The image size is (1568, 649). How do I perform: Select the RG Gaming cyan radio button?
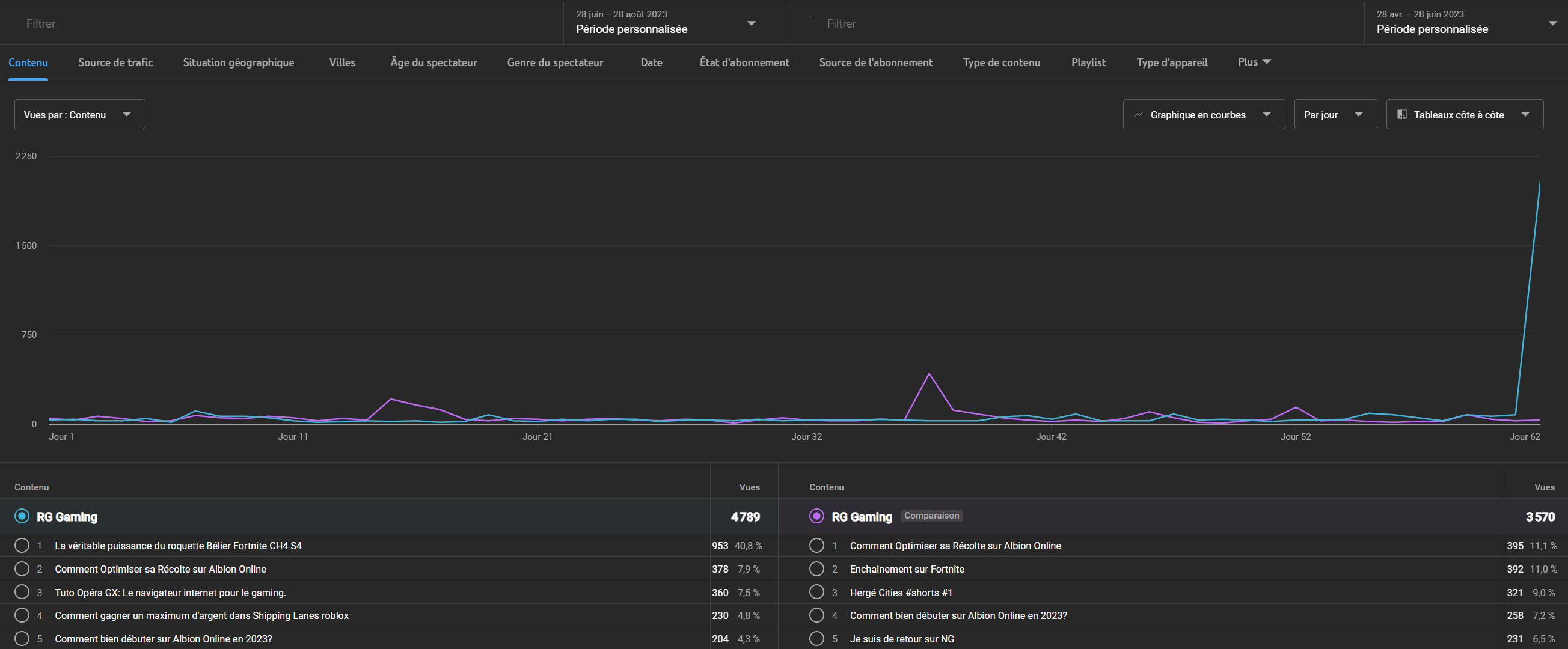pos(22,516)
